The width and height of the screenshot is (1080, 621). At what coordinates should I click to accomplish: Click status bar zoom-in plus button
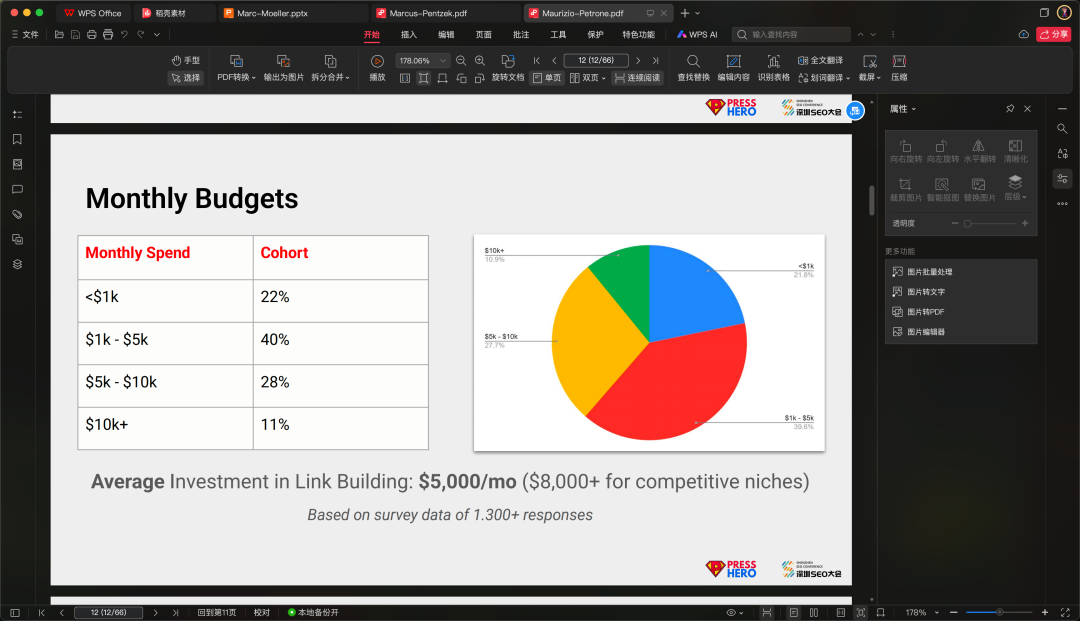1045,612
